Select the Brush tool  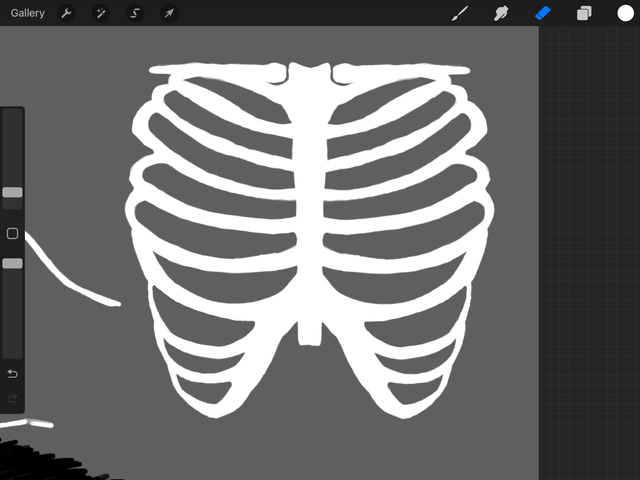coord(460,13)
